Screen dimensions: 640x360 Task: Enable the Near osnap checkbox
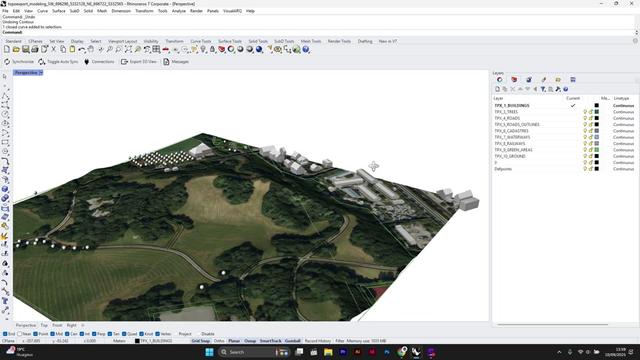point(19,334)
